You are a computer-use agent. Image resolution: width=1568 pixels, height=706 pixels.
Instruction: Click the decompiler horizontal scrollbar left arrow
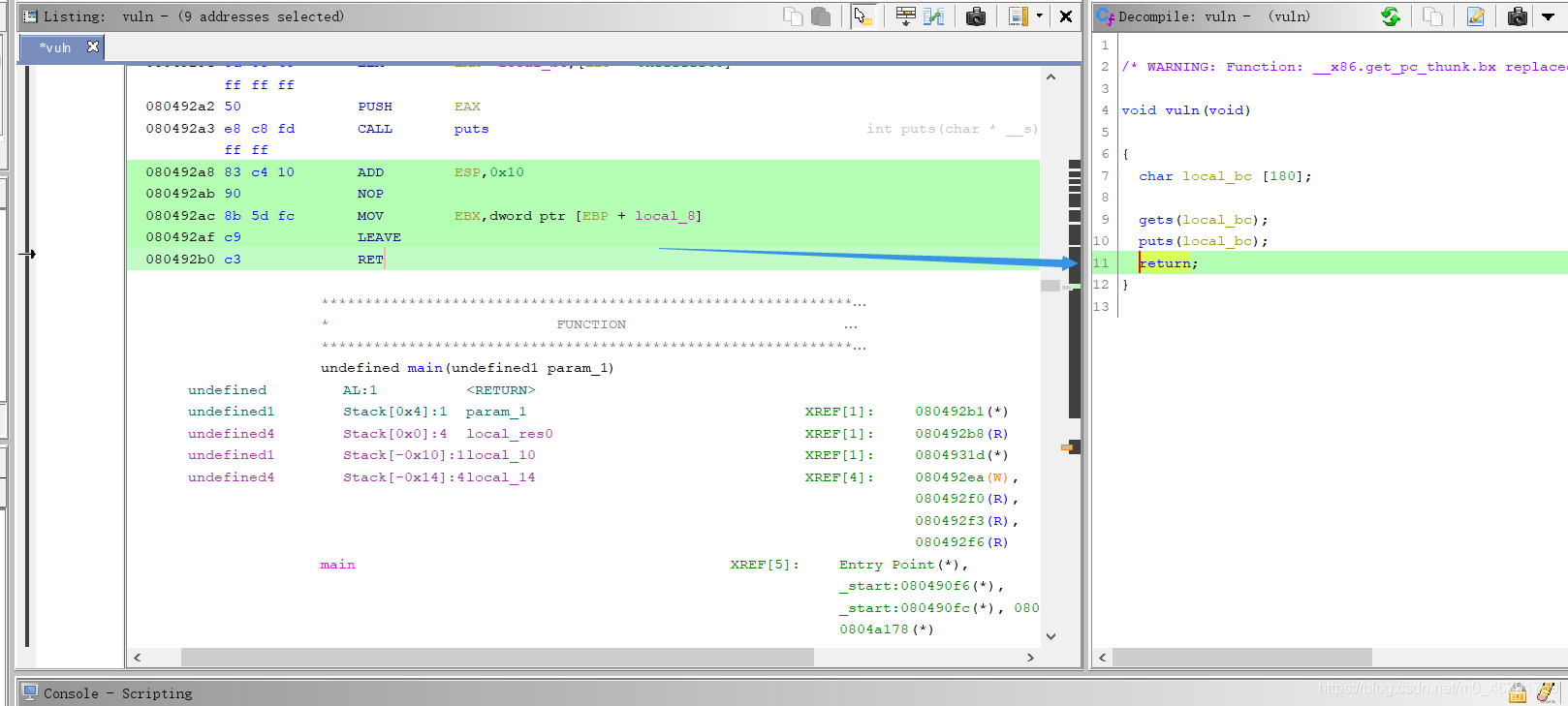click(1102, 658)
